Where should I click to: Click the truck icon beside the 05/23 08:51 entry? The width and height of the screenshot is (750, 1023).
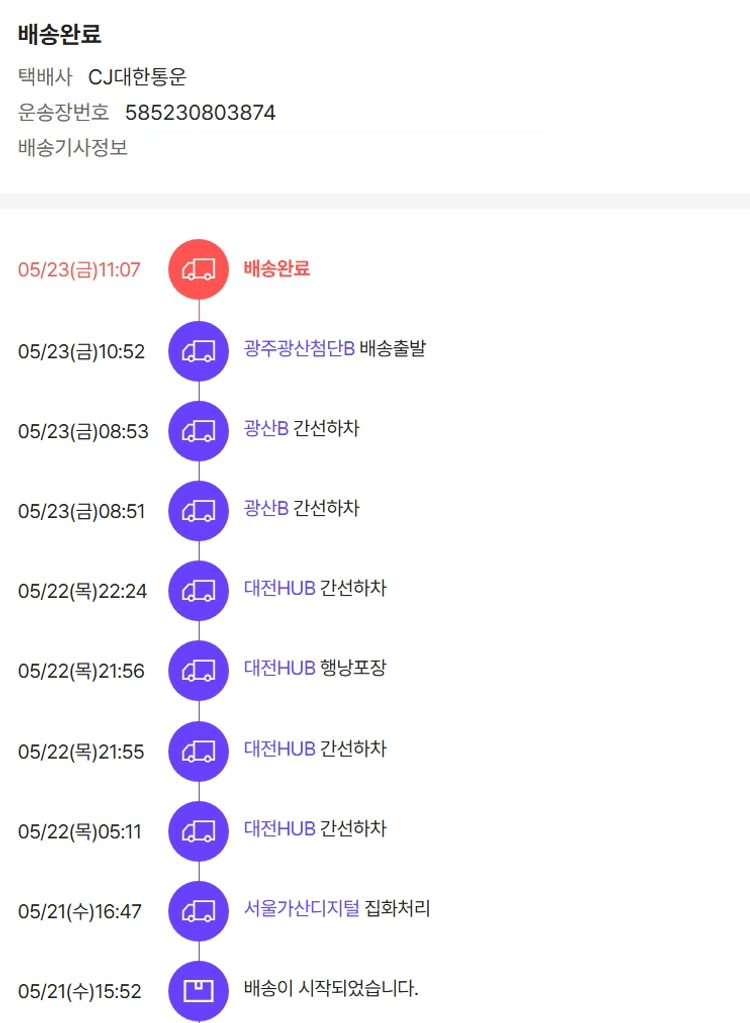(x=199, y=511)
